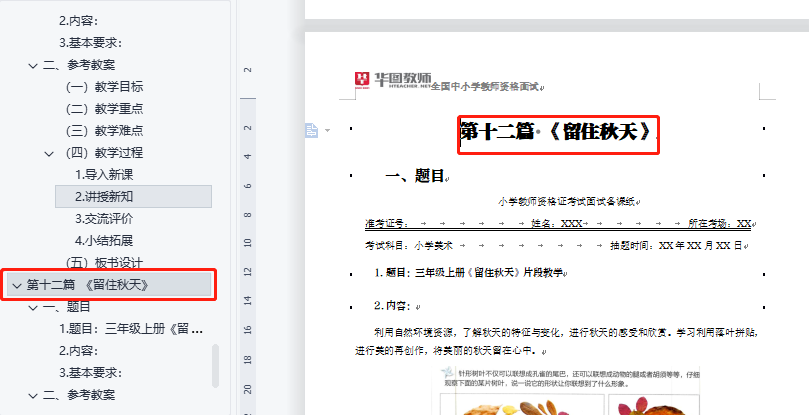Collapse the 一、题目 outline node
809x415 pixels.
point(32,307)
